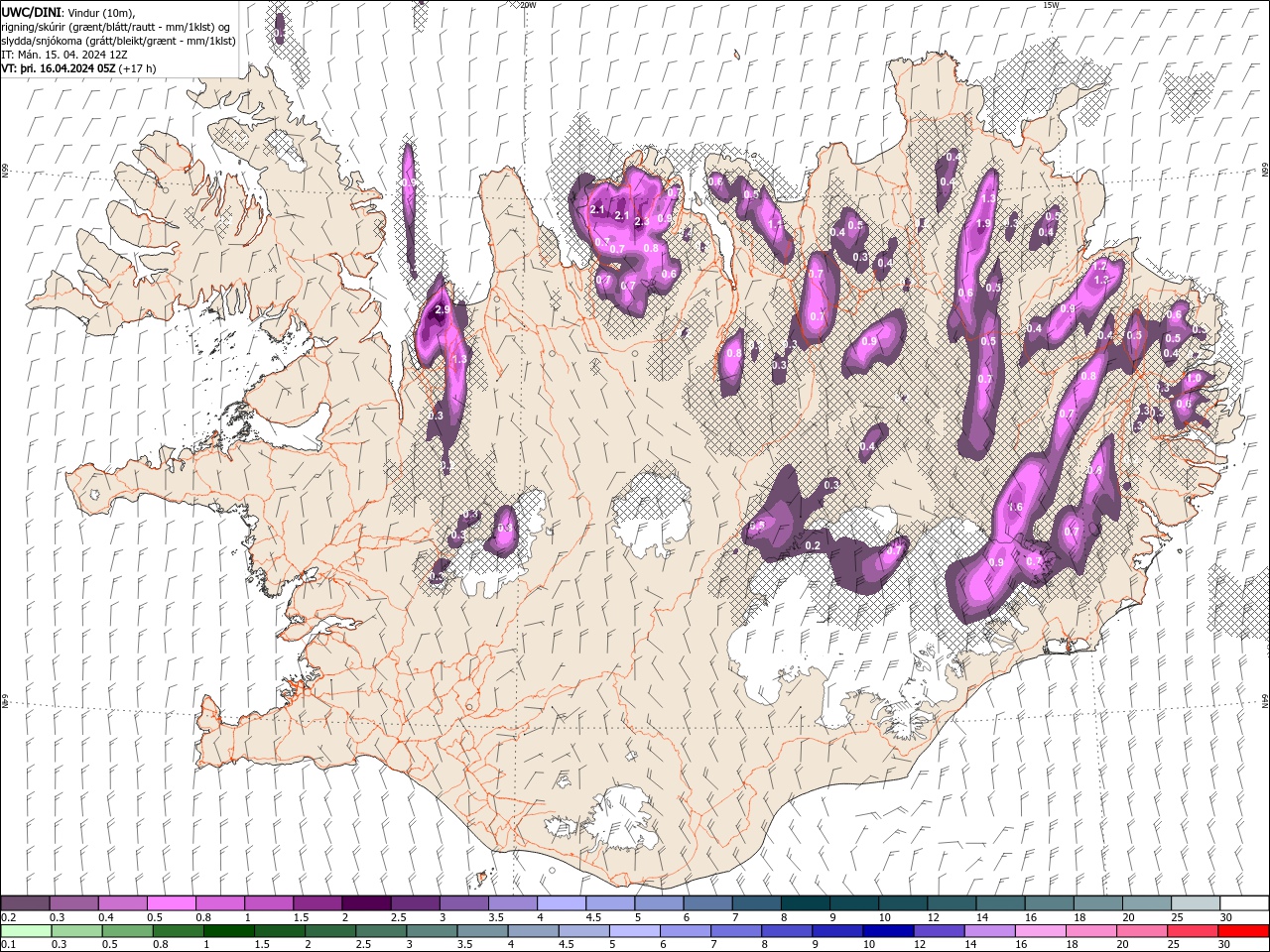Click the 'rigning/skúrir' legend description line

pyautogui.click(x=117, y=27)
